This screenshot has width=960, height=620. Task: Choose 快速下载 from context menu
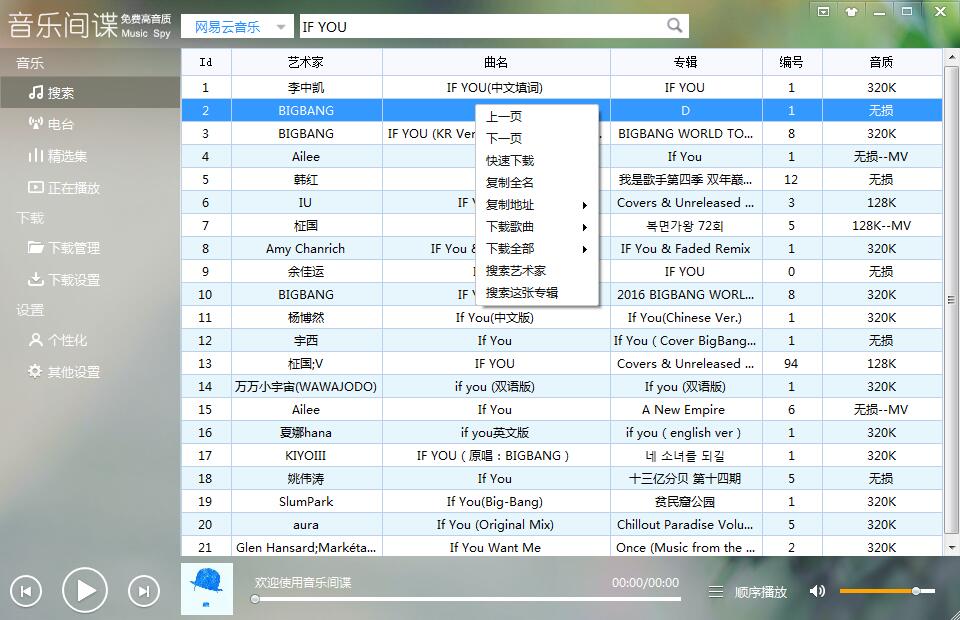[537, 160]
